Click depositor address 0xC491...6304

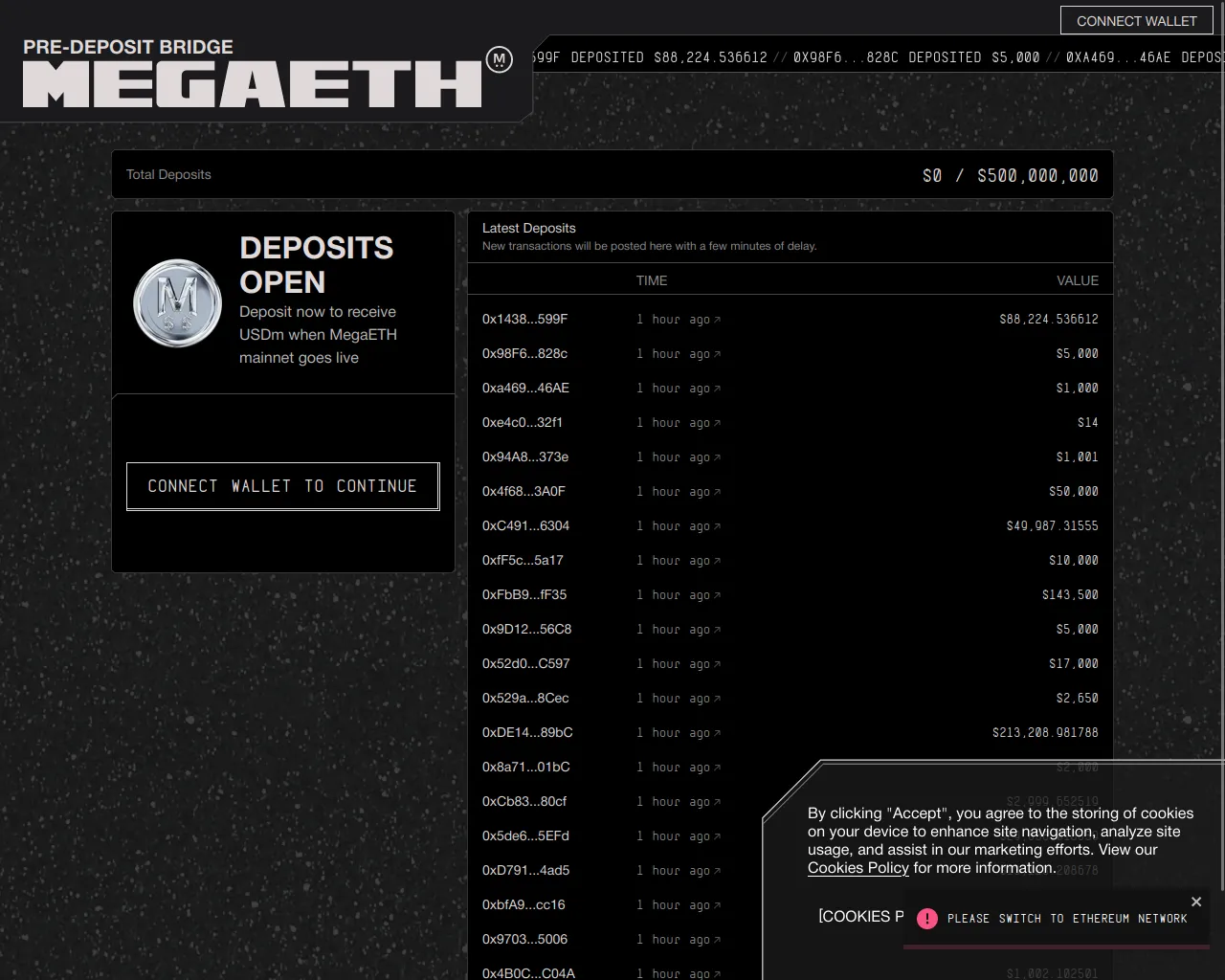tap(525, 525)
